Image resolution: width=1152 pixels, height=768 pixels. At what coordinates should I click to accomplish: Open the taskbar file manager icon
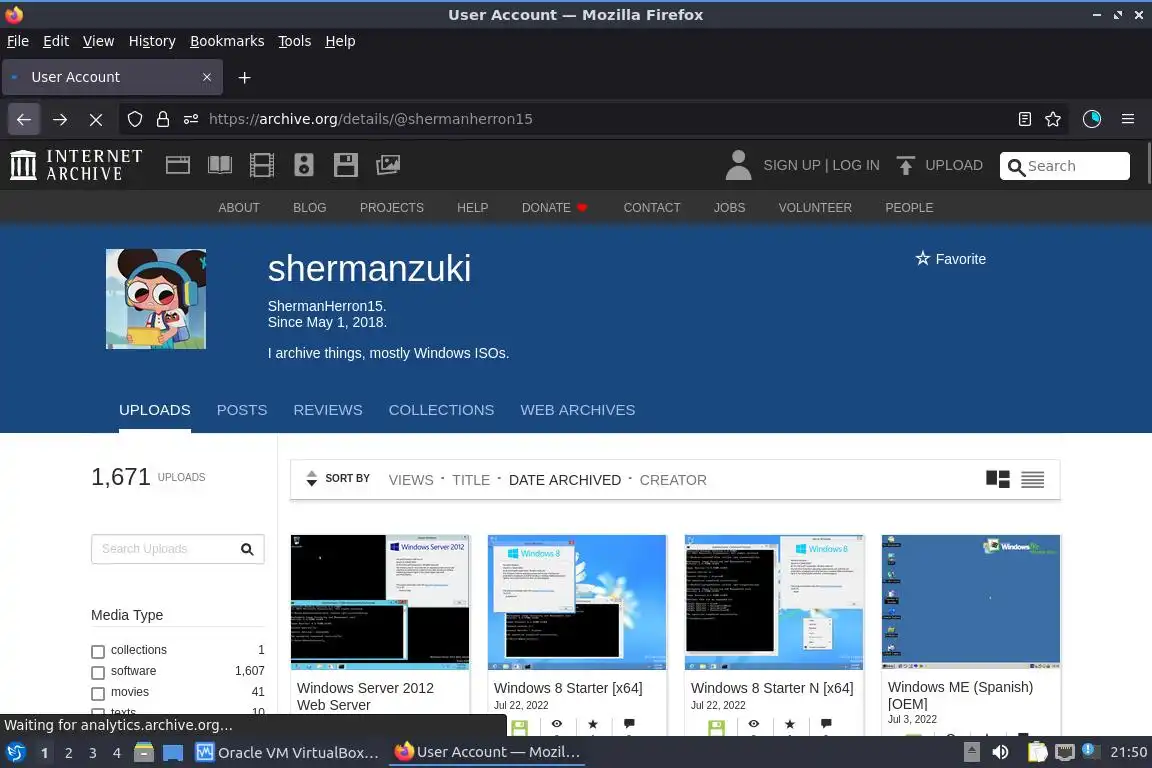pos(144,752)
